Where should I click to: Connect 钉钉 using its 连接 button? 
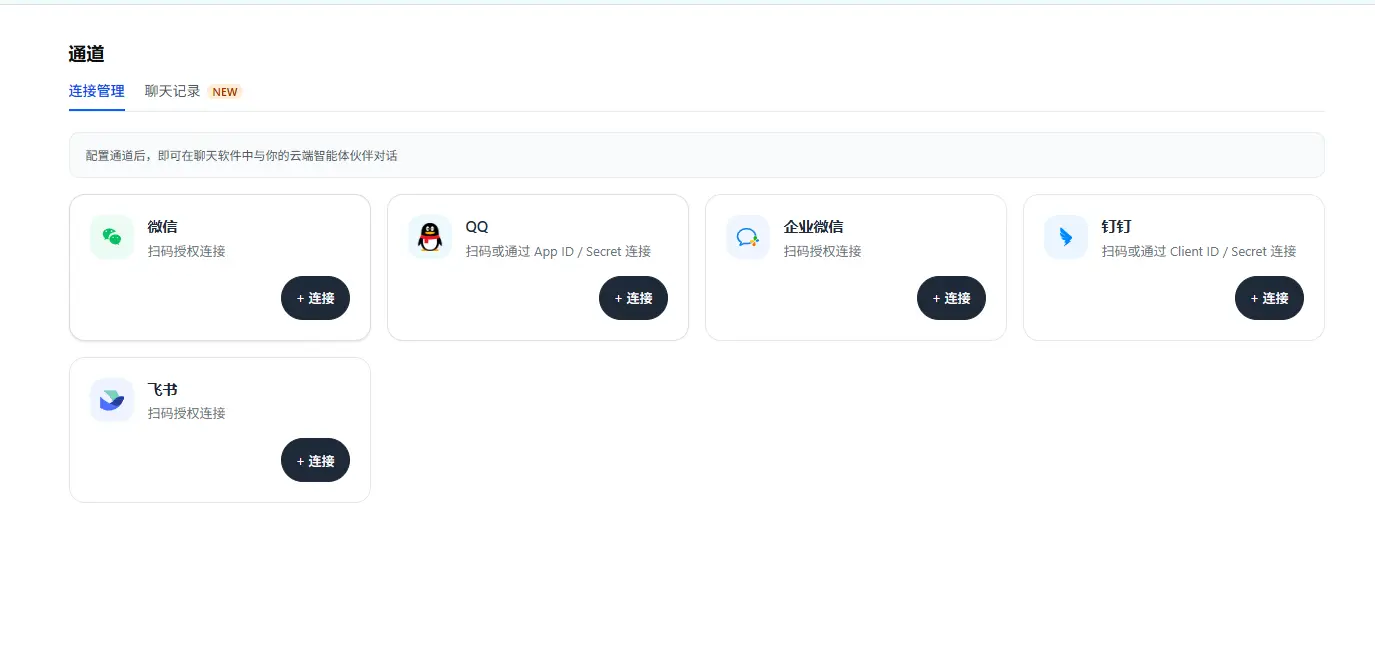point(1269,298)
